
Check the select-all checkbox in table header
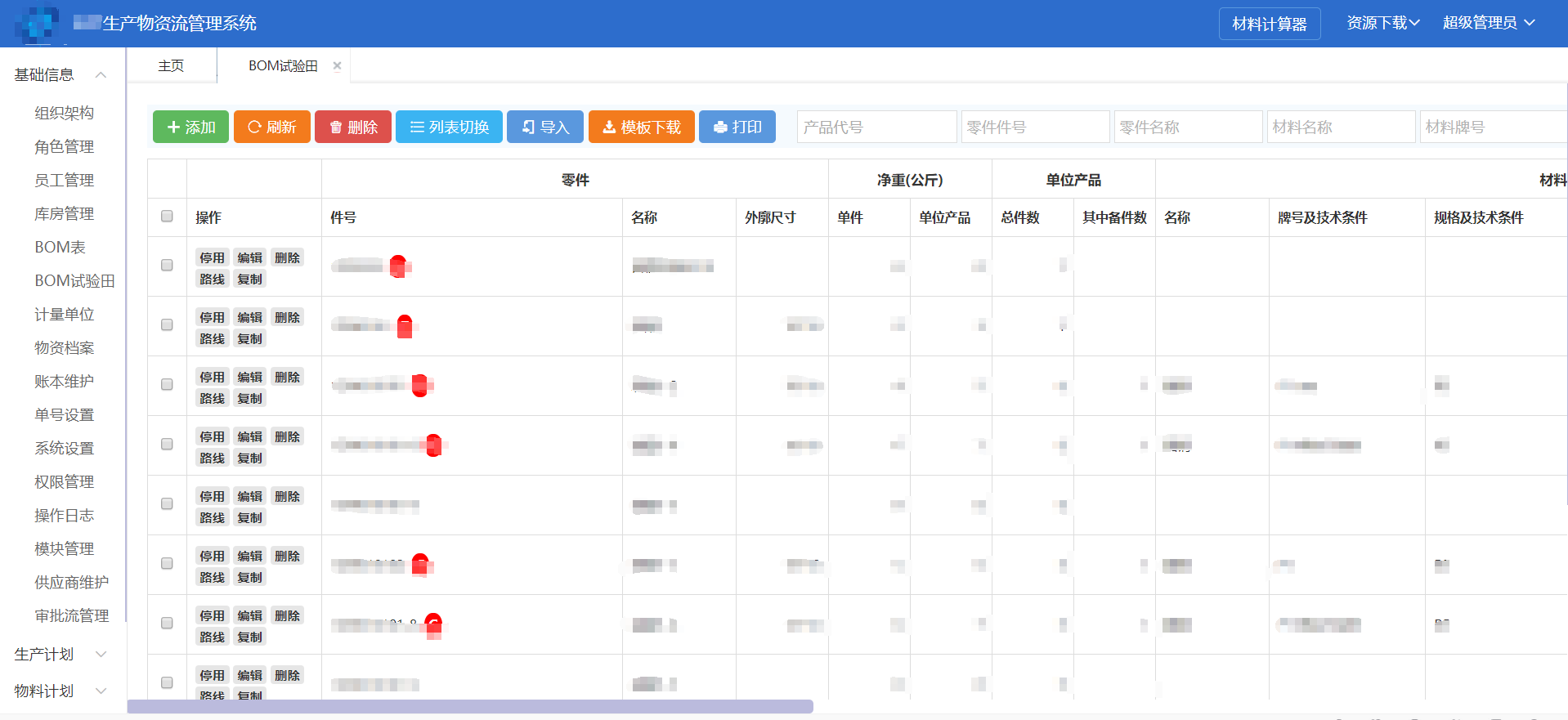point(167,217)
